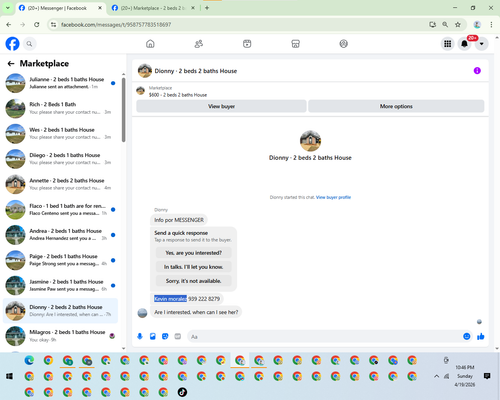This screenshot has width=500, height=400.
Task: Reload the current page
Action: pyautogui.click(x=37, y=25)
